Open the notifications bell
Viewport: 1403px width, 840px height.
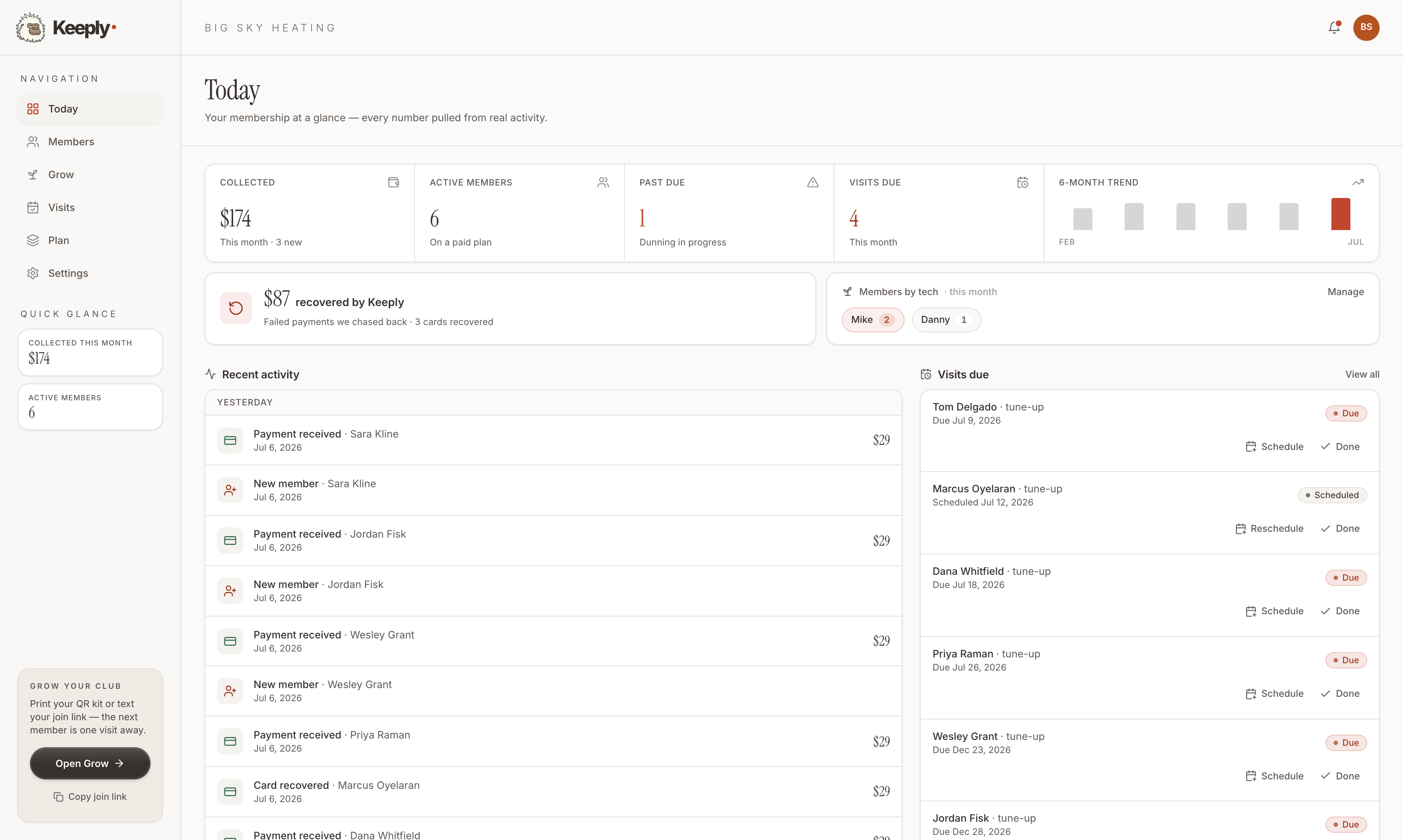(1334, 27)
